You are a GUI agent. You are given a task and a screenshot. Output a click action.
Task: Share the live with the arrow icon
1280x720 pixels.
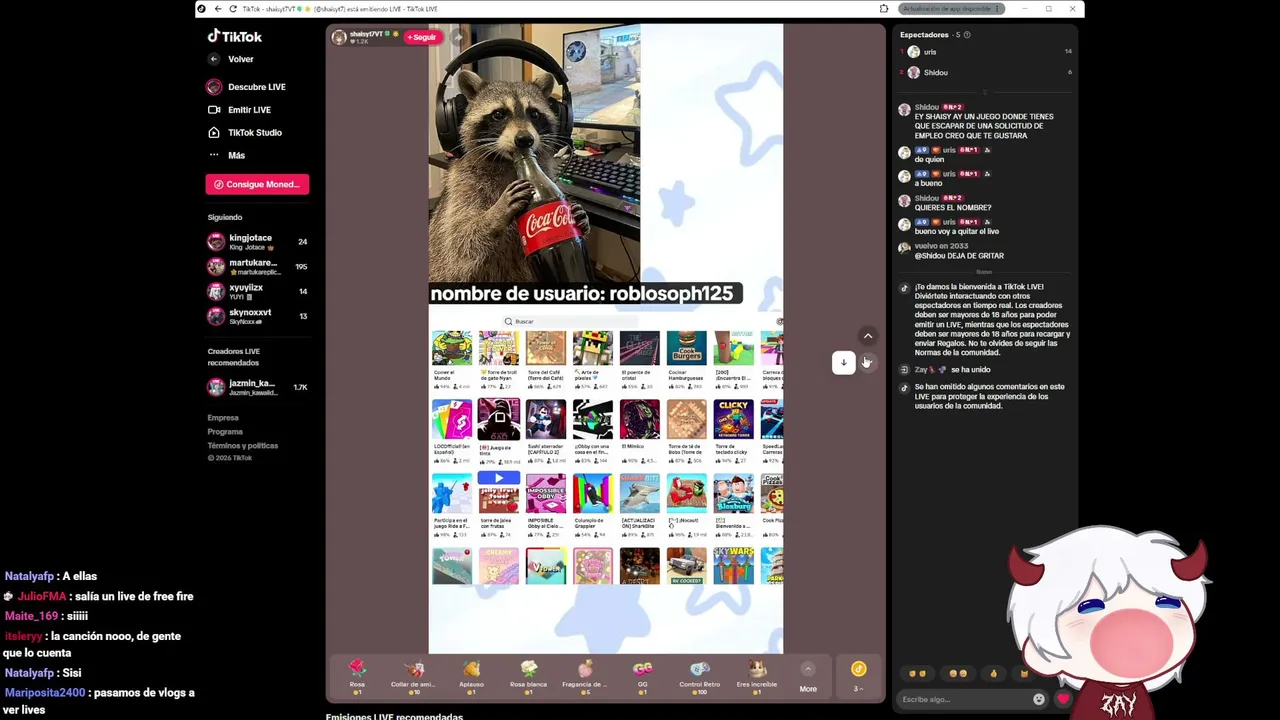point(458,38)
